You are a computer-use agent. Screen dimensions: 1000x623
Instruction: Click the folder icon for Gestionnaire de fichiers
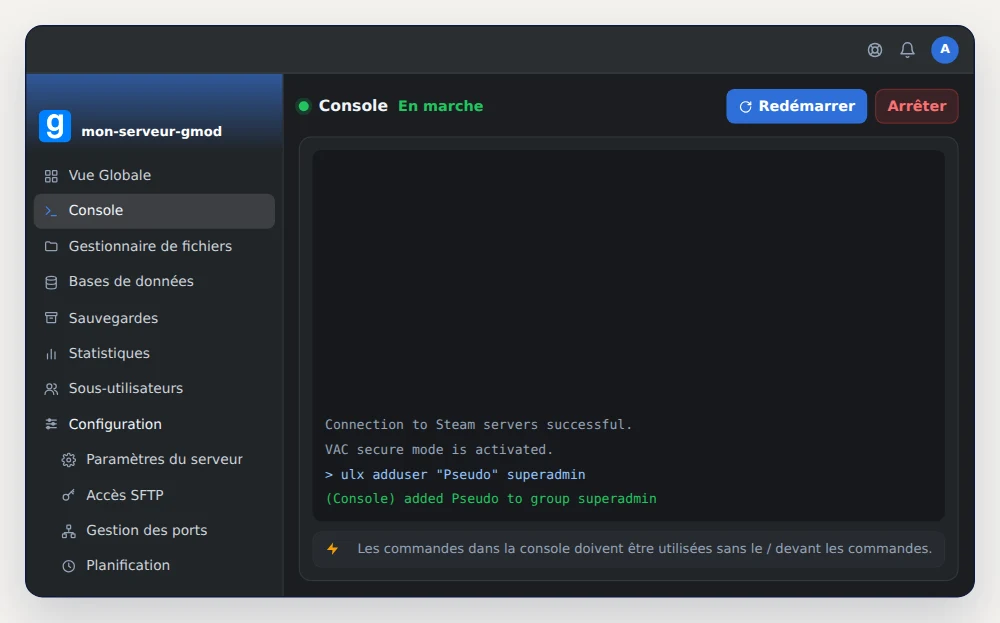[51, 246]
